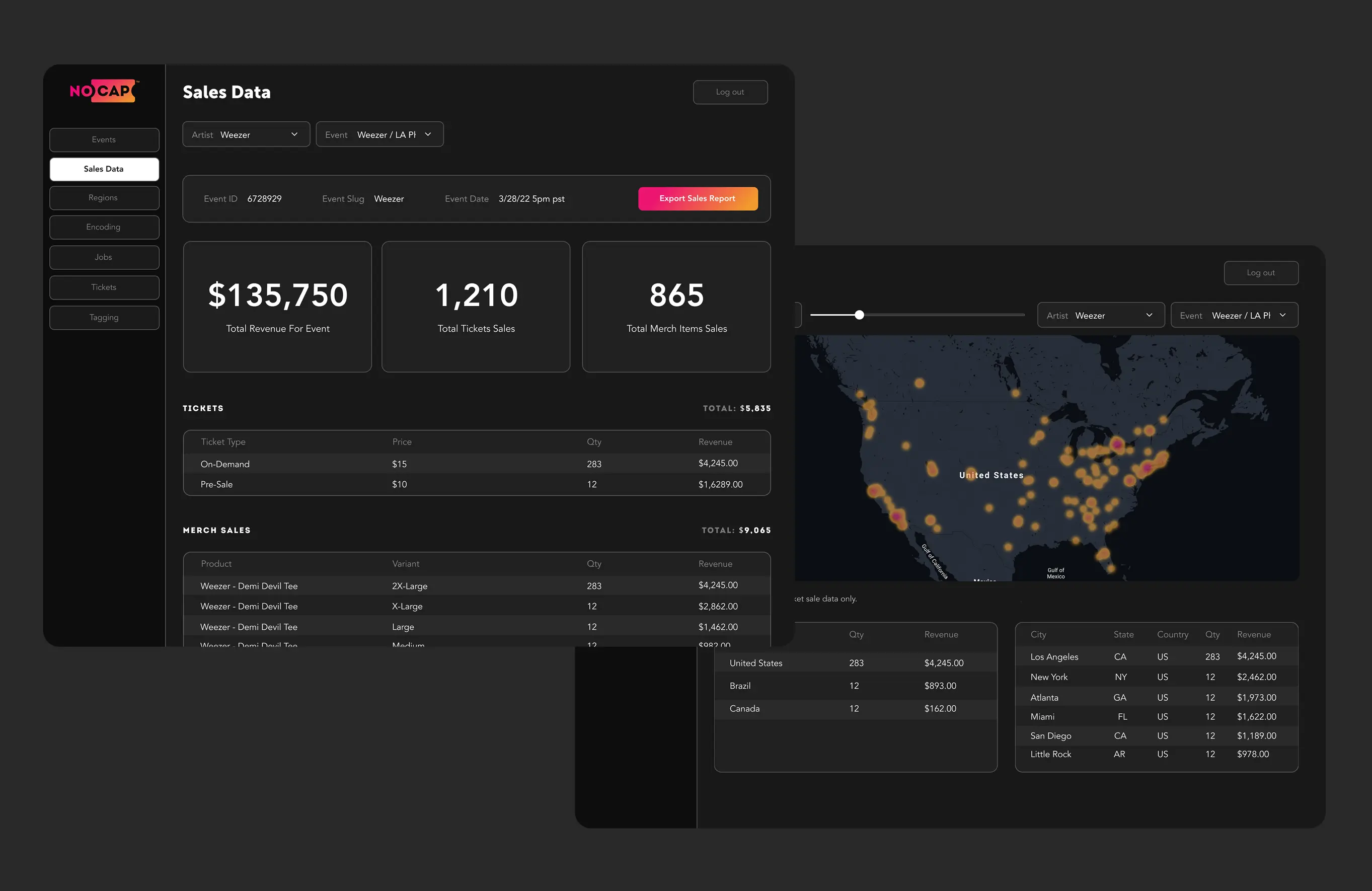Click Event ID value 6728929
The width and height of the screenshot is (1372, 891).
(x=264, y=199)
